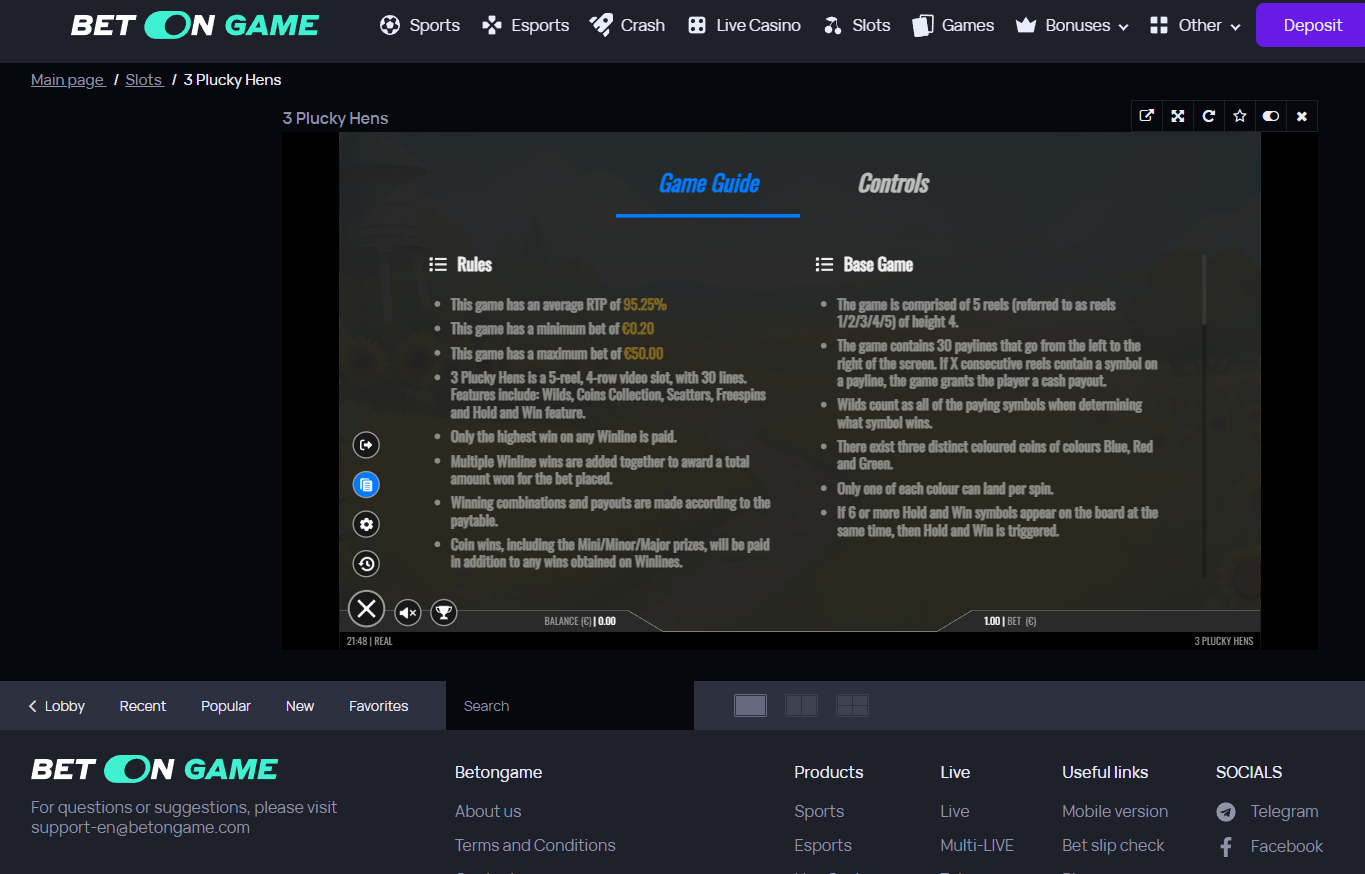The height and width of the screenshot is (874, 1365).
Task: Click the Bet On Game header logo
Action: pyautogui.click(x=195, y=25)
